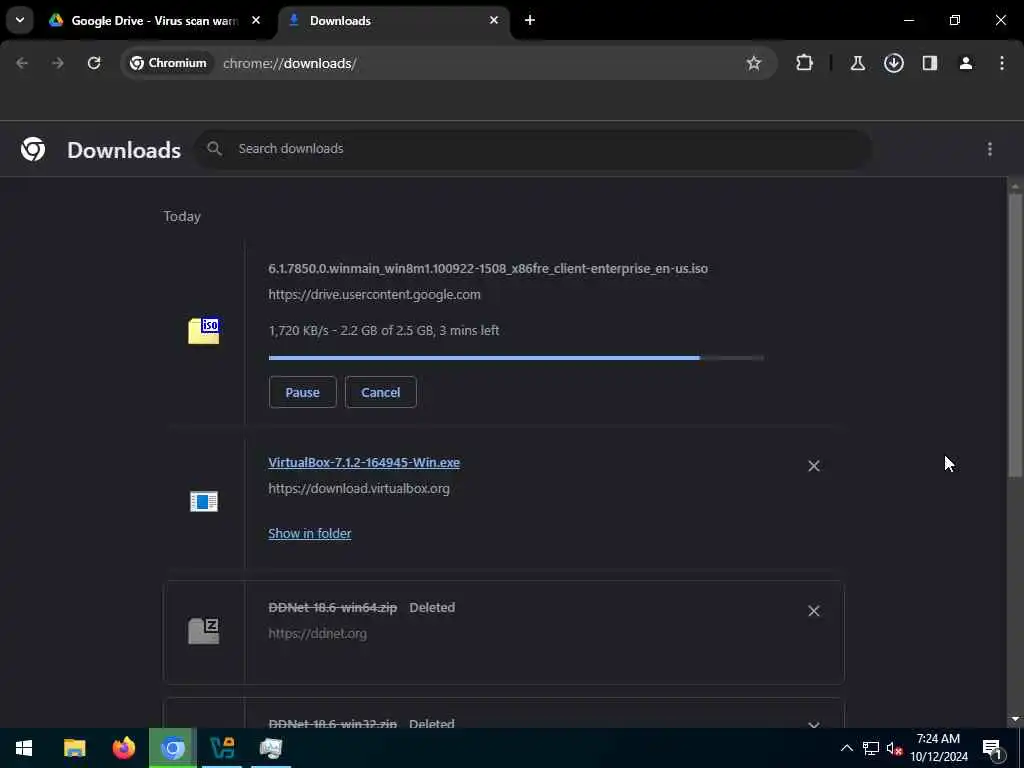This screenshot has width=1024, height=768.
Task: Open VirtualBox-7.1.2-164945-Win.exe link
Action: pyautogui.click(x=364, y=462)
